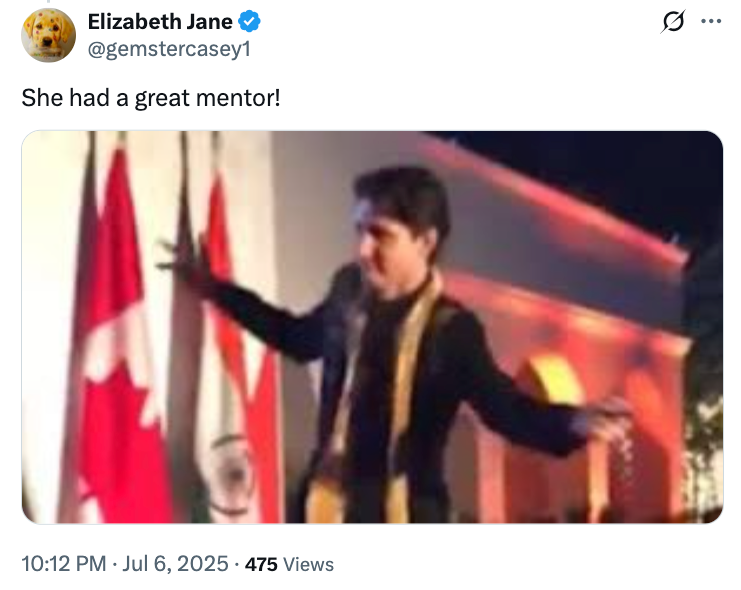The image size is (741, 590).
Task: Click the 475 view count number
Action: [x=261, y=564]
